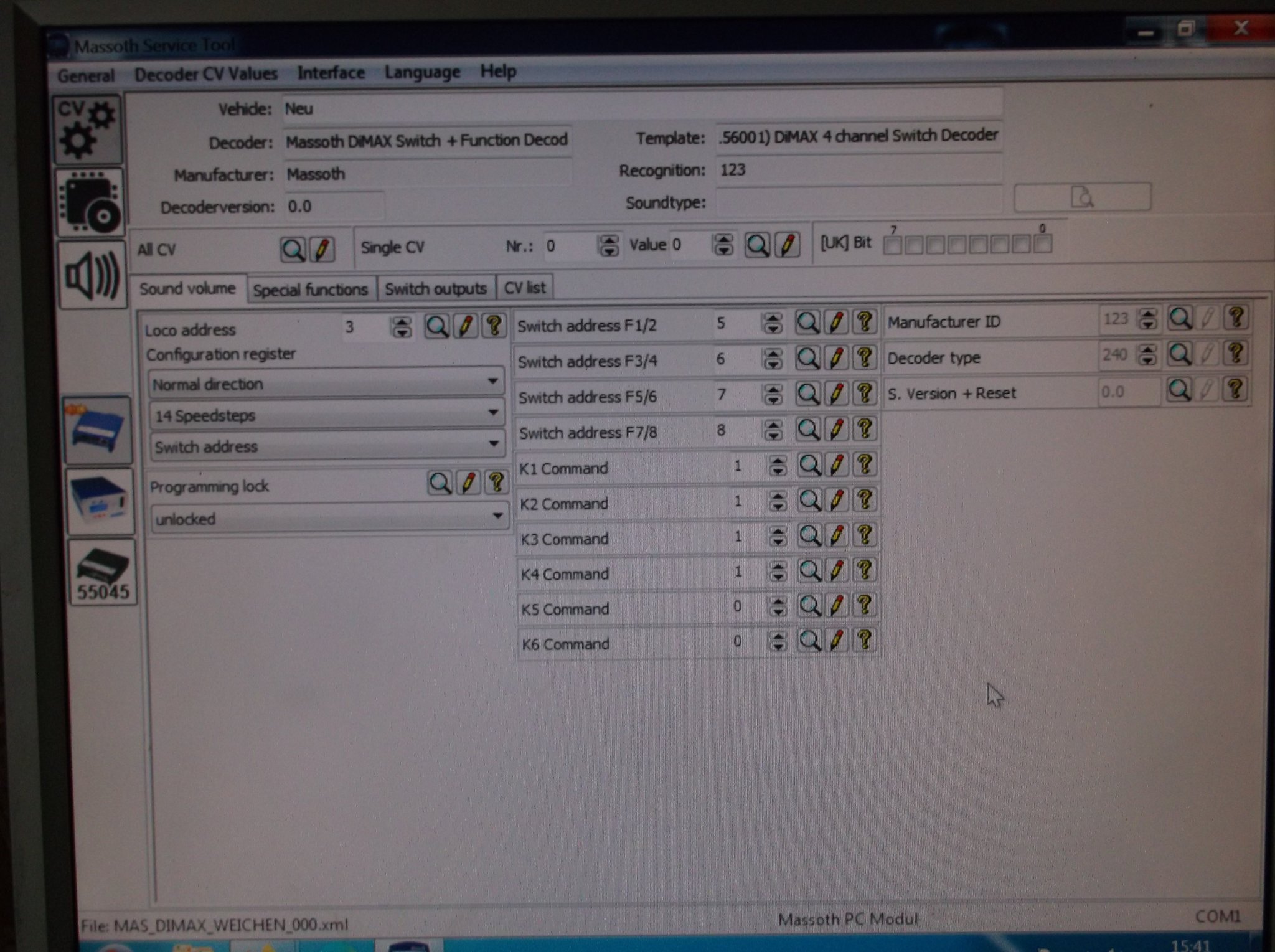Open the Help menu
1275x952 pixels.
498,72
